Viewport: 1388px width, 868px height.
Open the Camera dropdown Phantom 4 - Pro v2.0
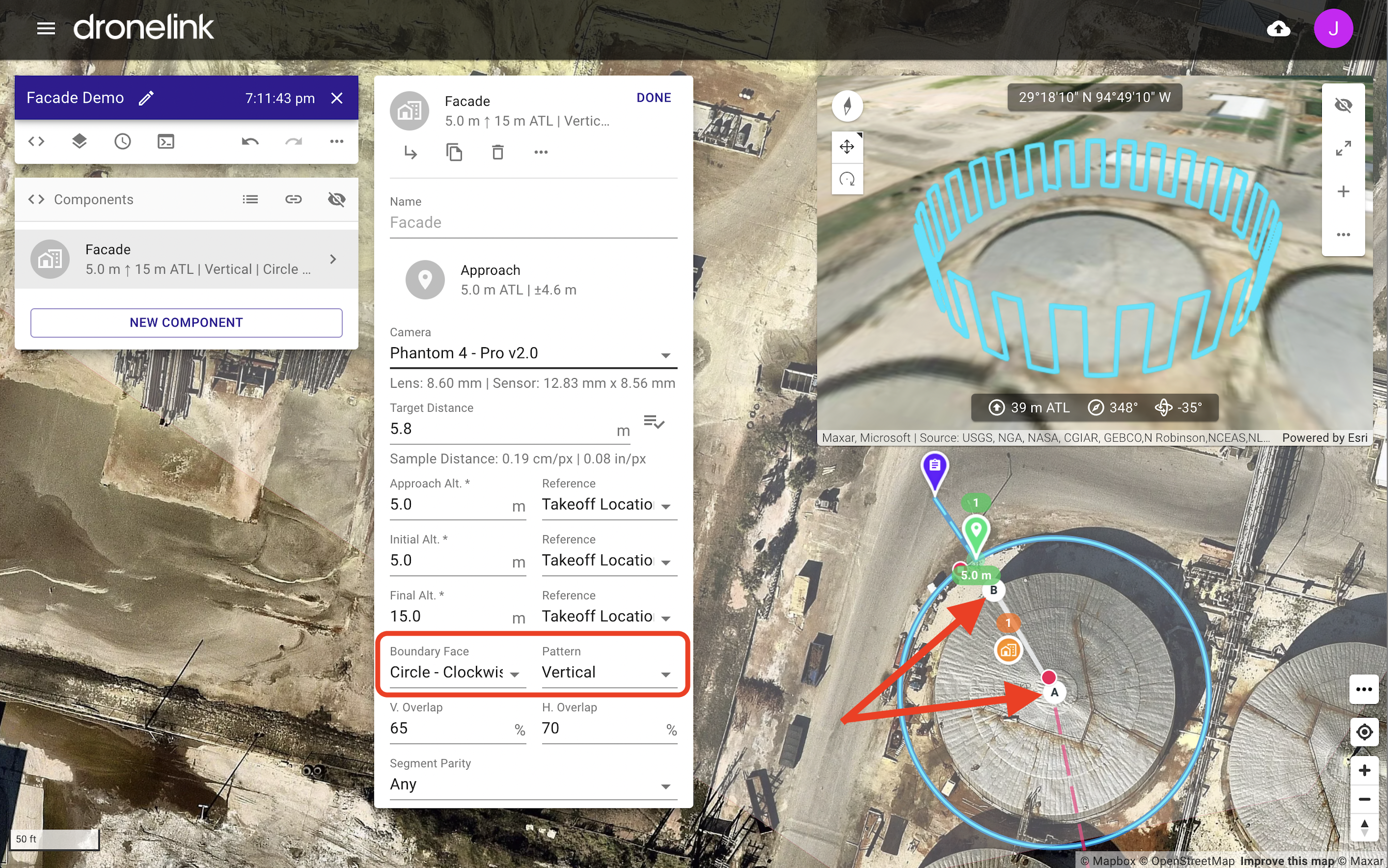533,353
